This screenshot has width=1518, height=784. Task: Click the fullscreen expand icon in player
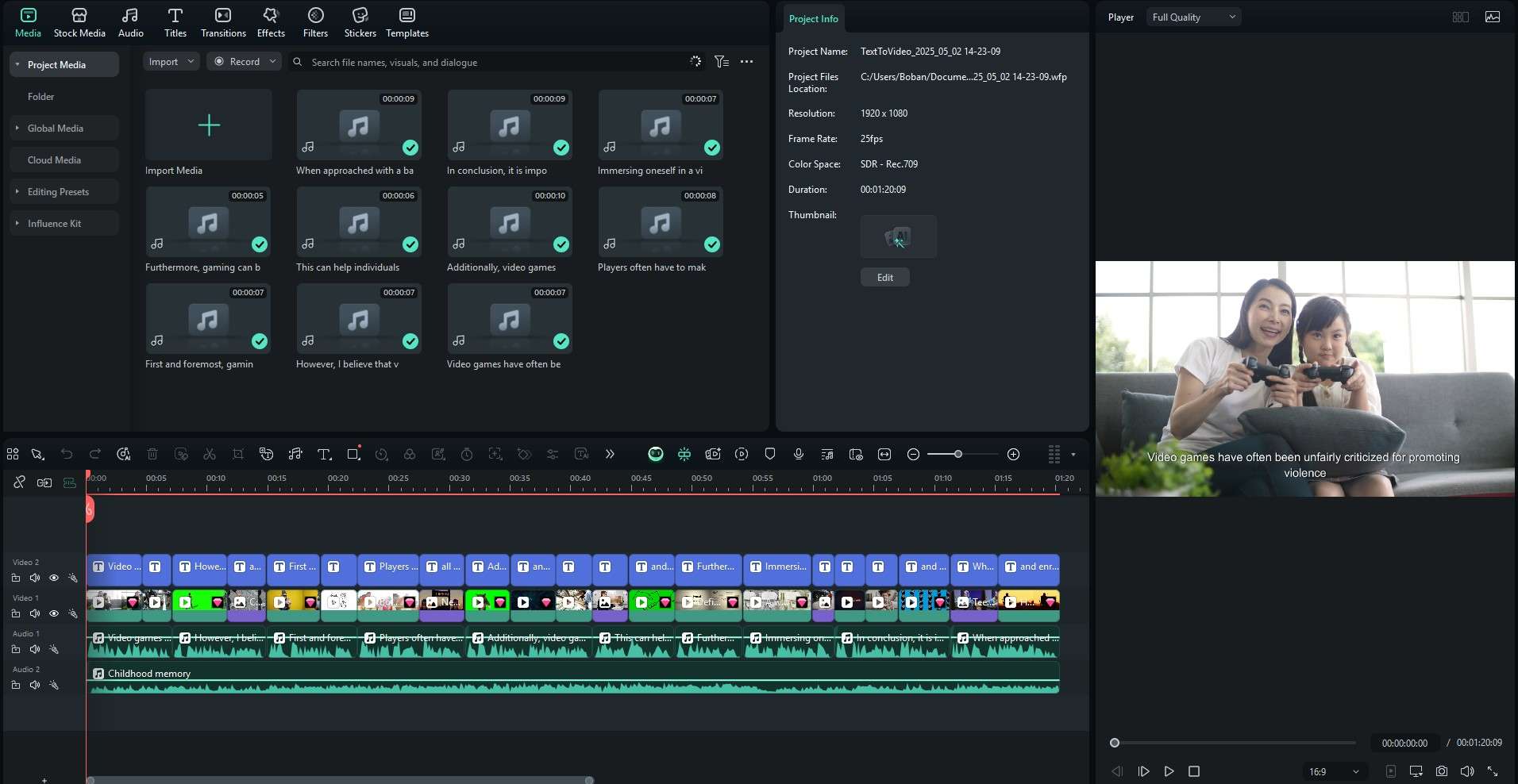pos(1493,771)
